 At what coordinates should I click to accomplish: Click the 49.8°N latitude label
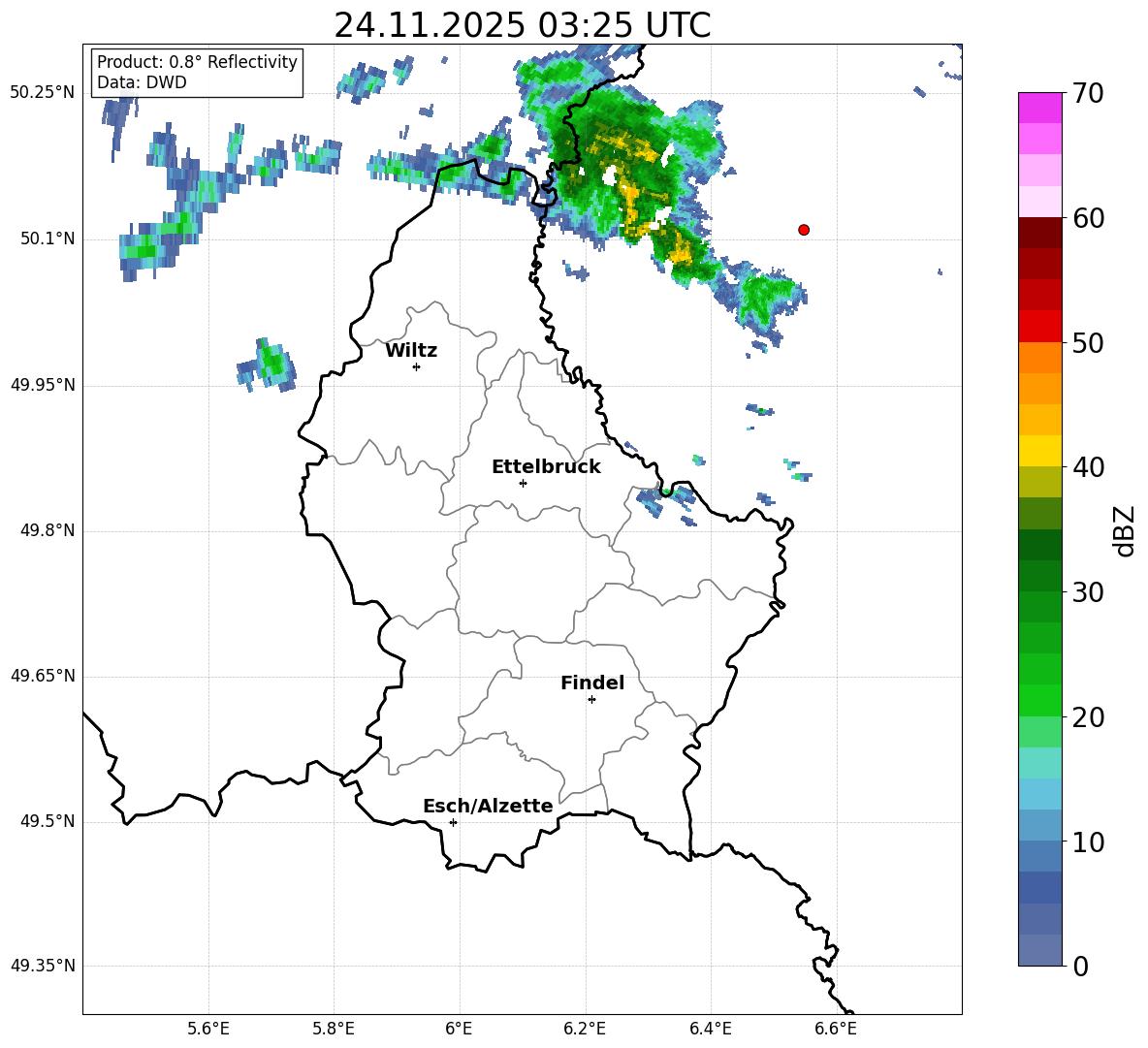[x=48, y=530]
